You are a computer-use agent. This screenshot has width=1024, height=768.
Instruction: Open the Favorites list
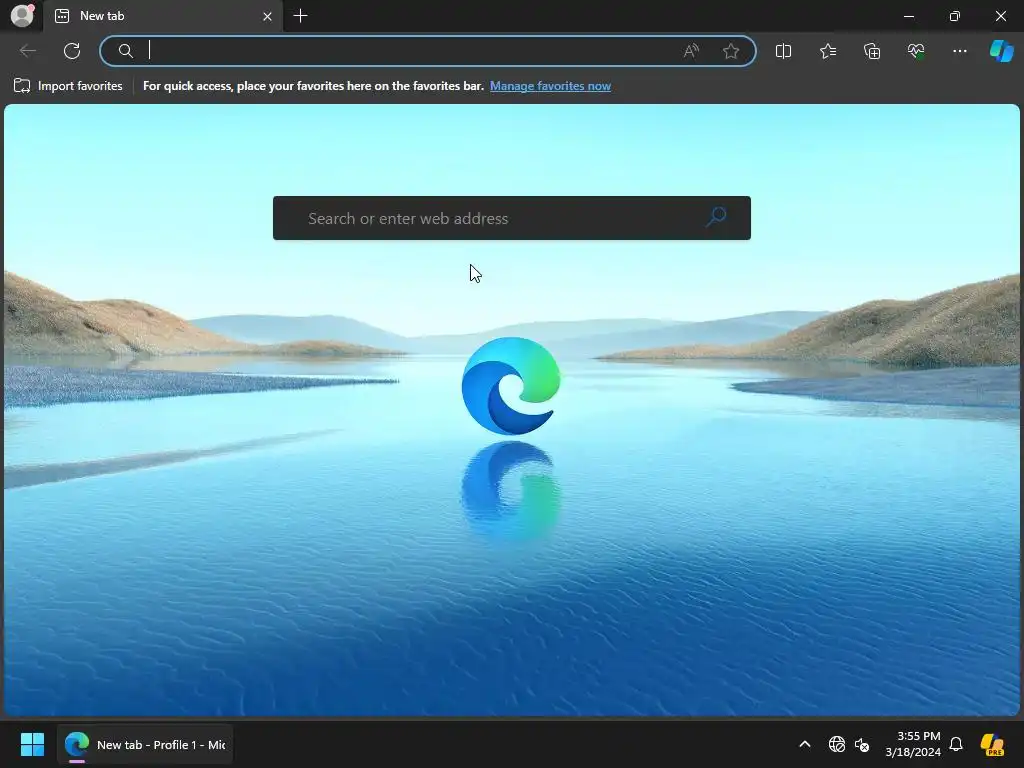coord(827,51)
